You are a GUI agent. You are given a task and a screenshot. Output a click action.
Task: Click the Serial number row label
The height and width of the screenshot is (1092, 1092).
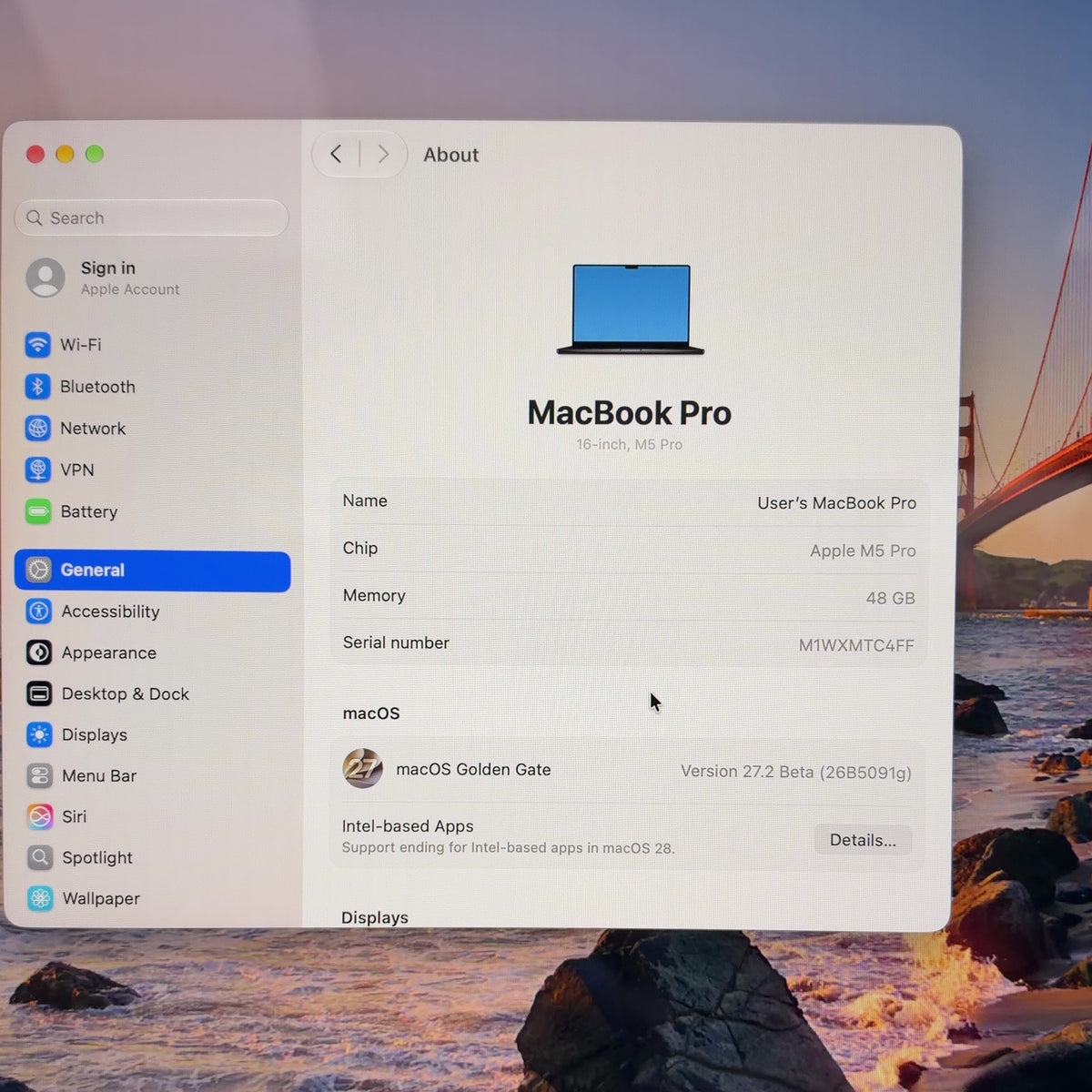coord(396,642)
